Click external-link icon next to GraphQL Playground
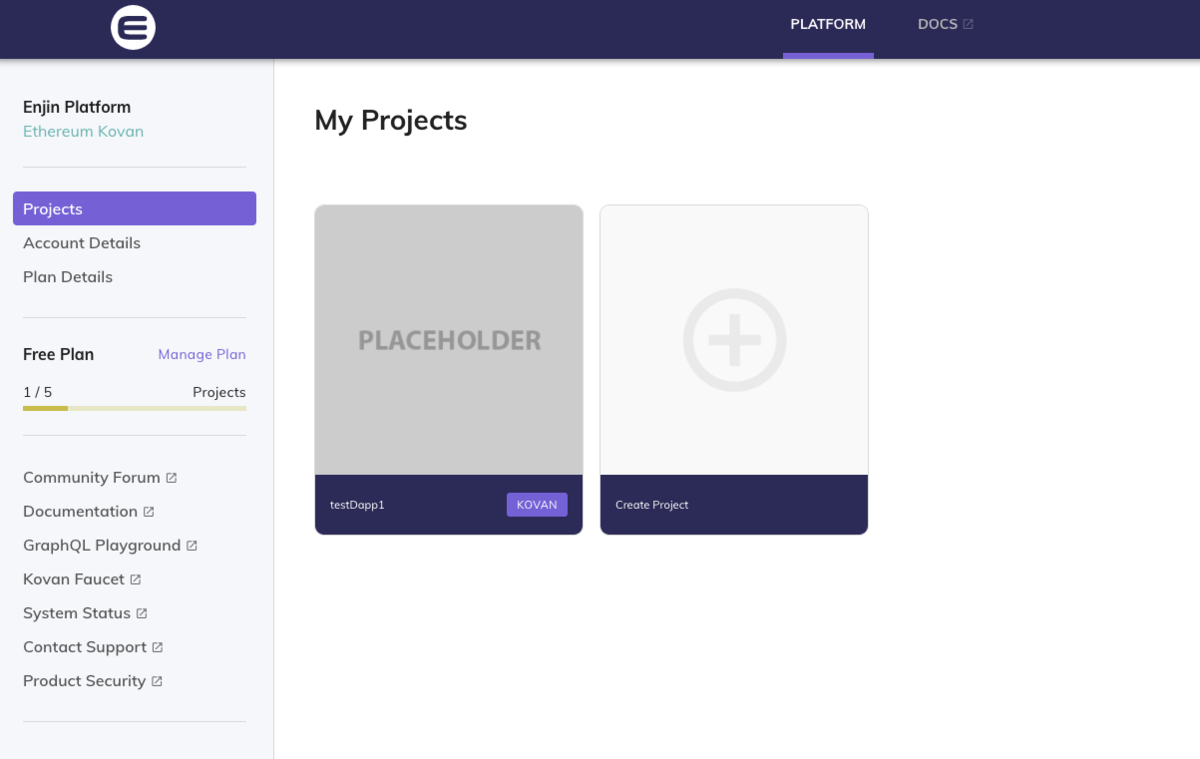The height and width of the screenshot is (759, 1200). [x=192, y=546]
